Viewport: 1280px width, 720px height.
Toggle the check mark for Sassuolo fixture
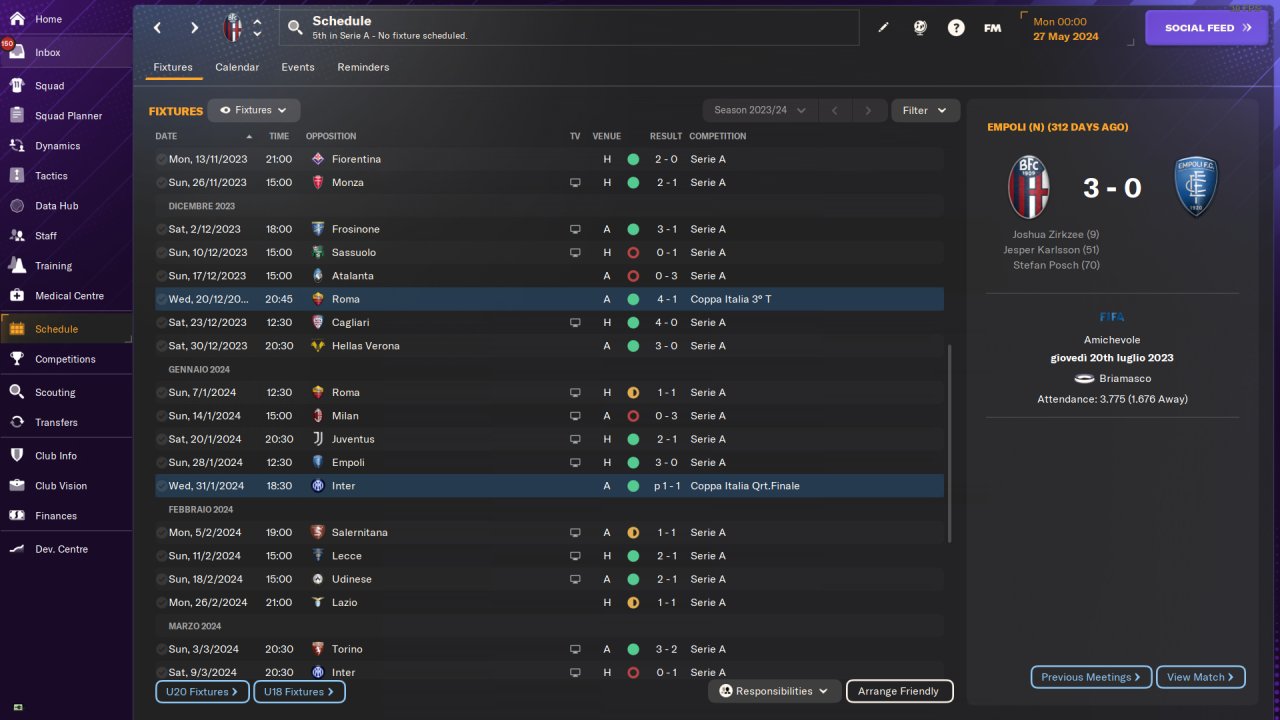point(161,253)
